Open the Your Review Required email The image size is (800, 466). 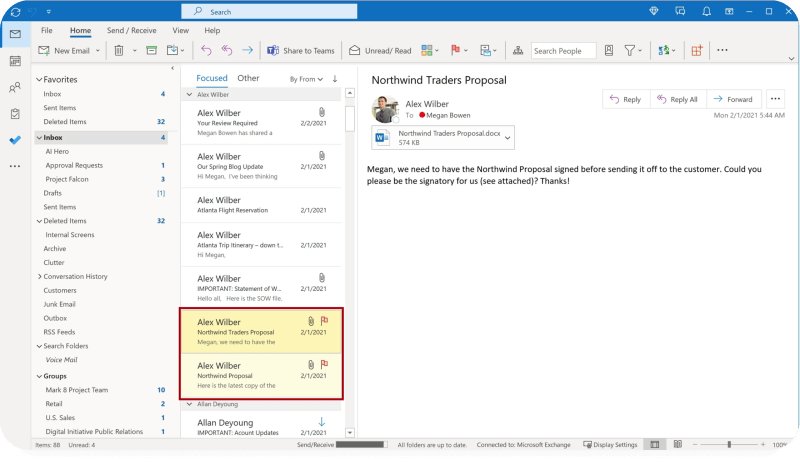coord(261,122)
